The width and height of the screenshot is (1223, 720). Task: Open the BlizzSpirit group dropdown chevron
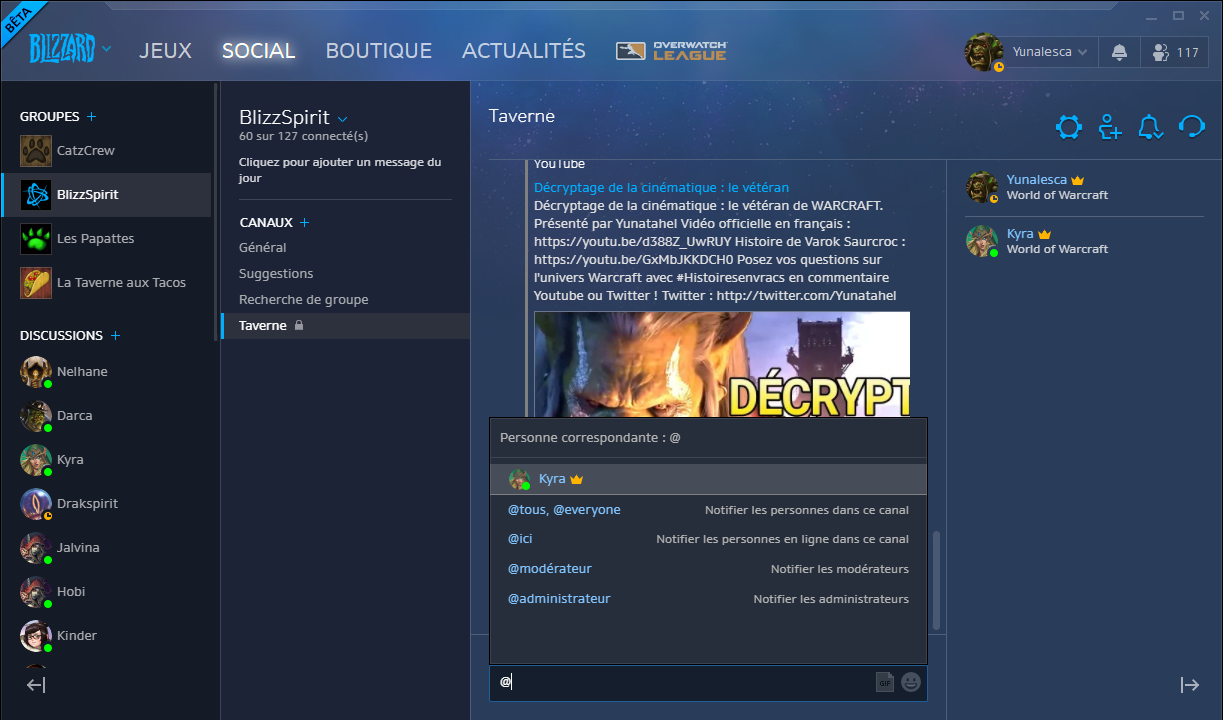343,118
